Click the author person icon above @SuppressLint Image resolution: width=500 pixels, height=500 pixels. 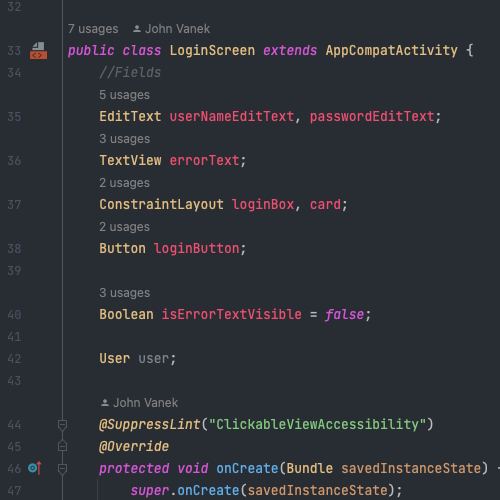(x=105, y=403)
